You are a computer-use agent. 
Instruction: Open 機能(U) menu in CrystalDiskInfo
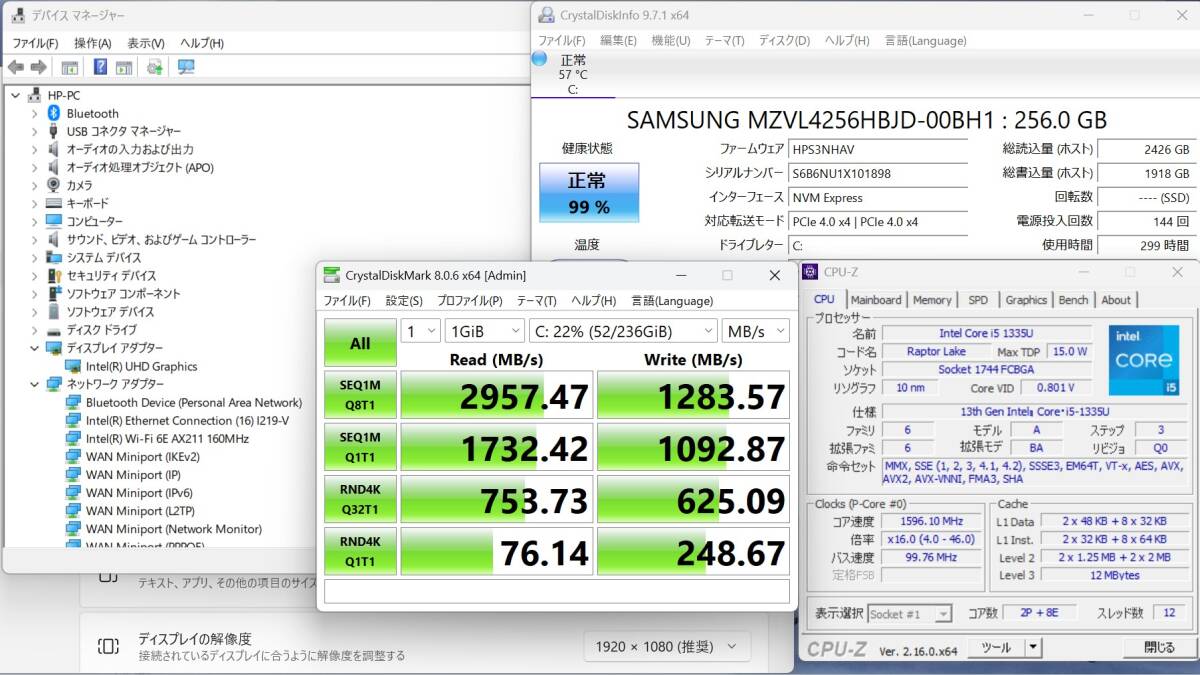[670, 41]
